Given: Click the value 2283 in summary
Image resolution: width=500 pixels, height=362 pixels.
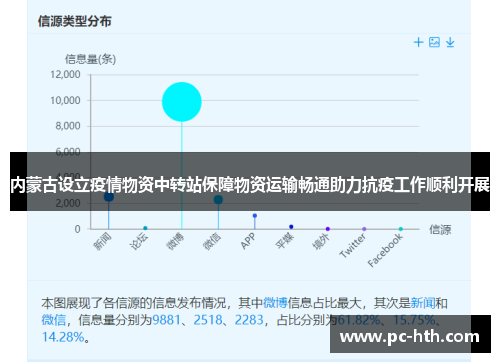Looking at the screenshot, I should point(249,320).
